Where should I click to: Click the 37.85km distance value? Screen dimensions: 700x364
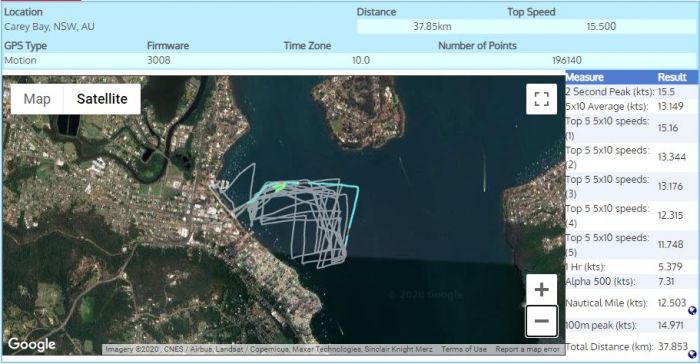click(x=432, y=26)
